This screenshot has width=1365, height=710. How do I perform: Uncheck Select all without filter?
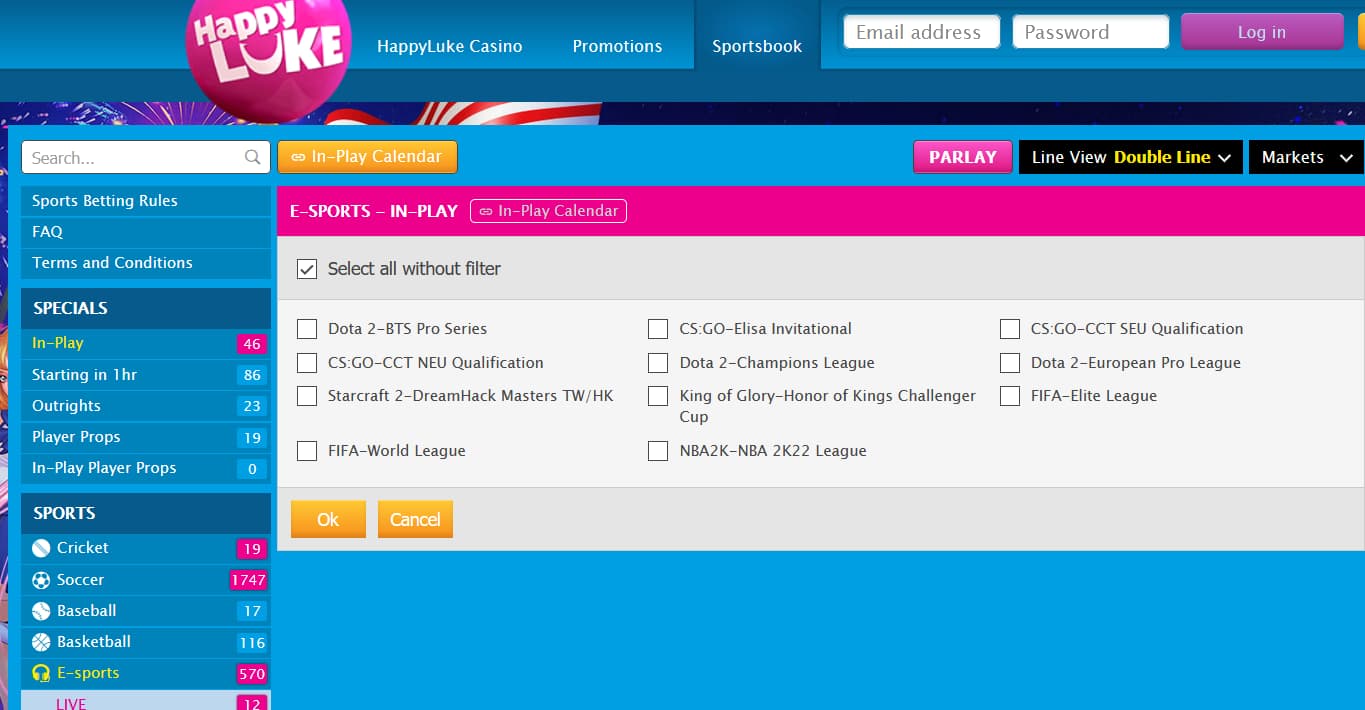(x=307, y=269)
